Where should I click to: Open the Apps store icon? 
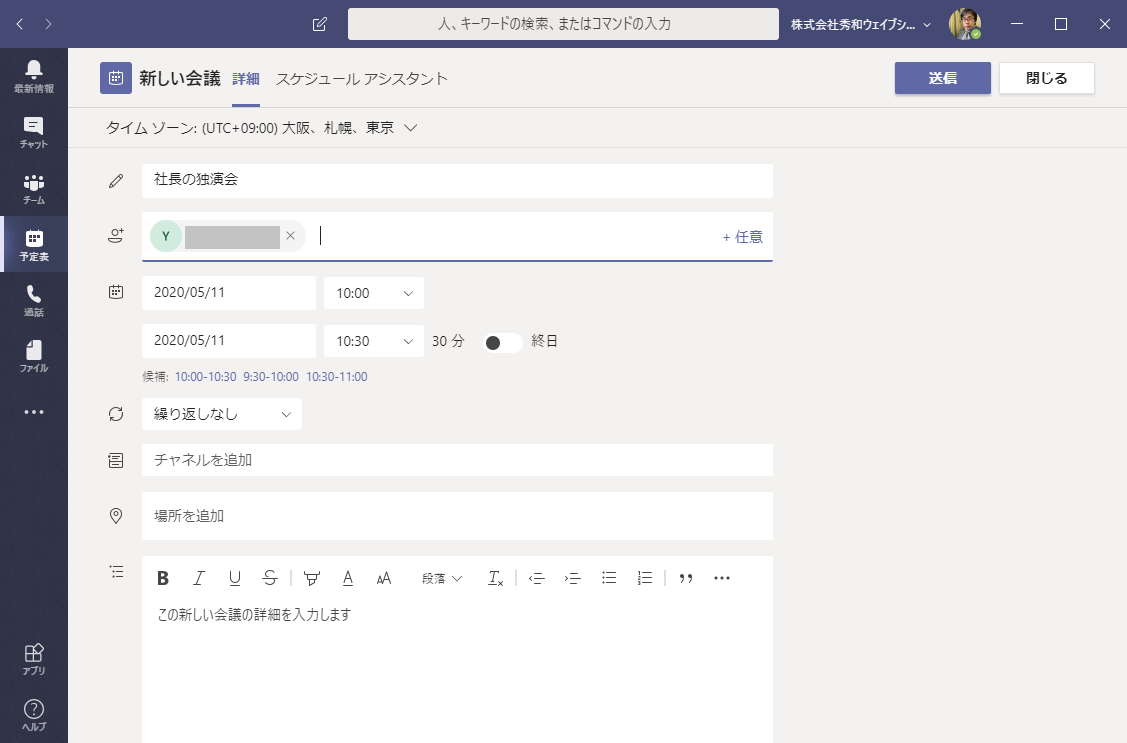click(x=33, y=659)
